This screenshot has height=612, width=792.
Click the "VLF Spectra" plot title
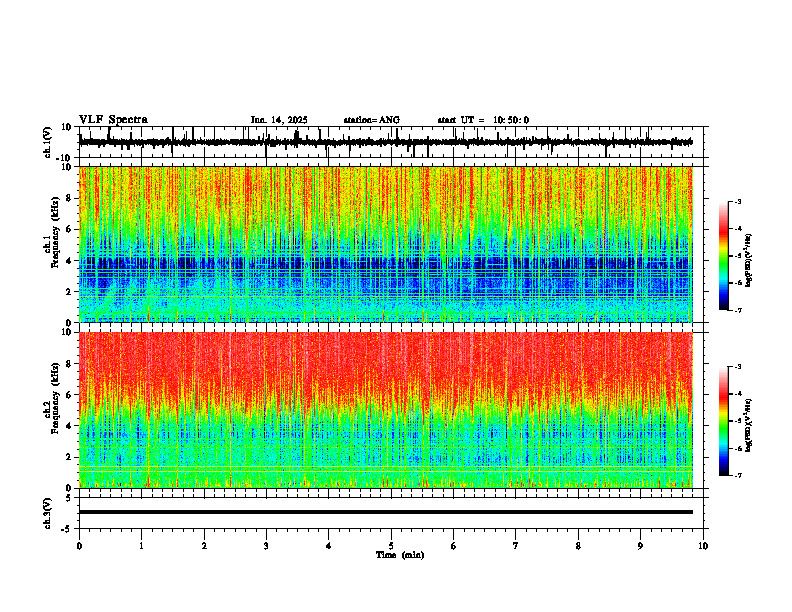point(113,120)
